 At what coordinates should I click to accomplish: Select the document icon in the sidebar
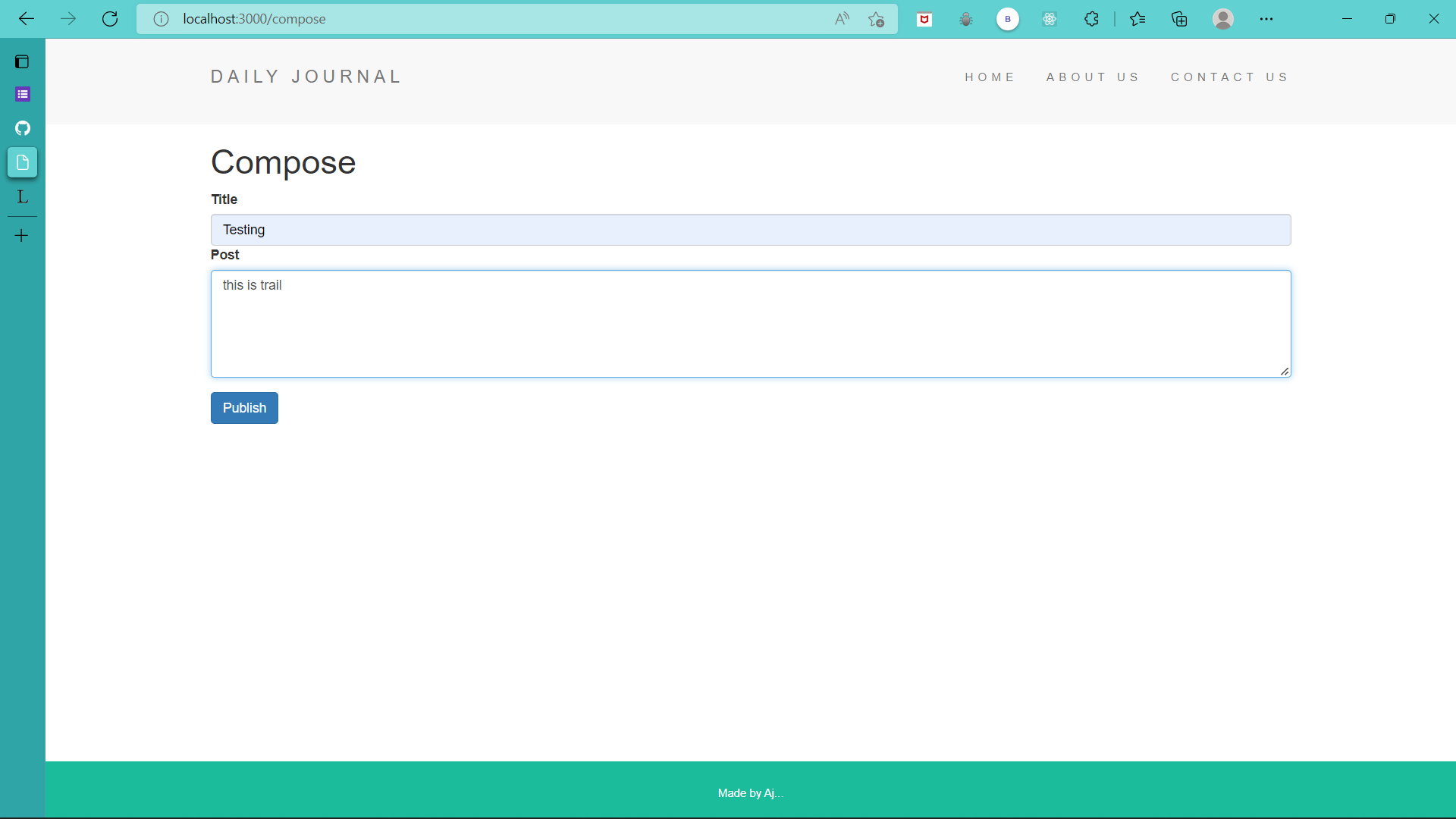click(22, 162)
